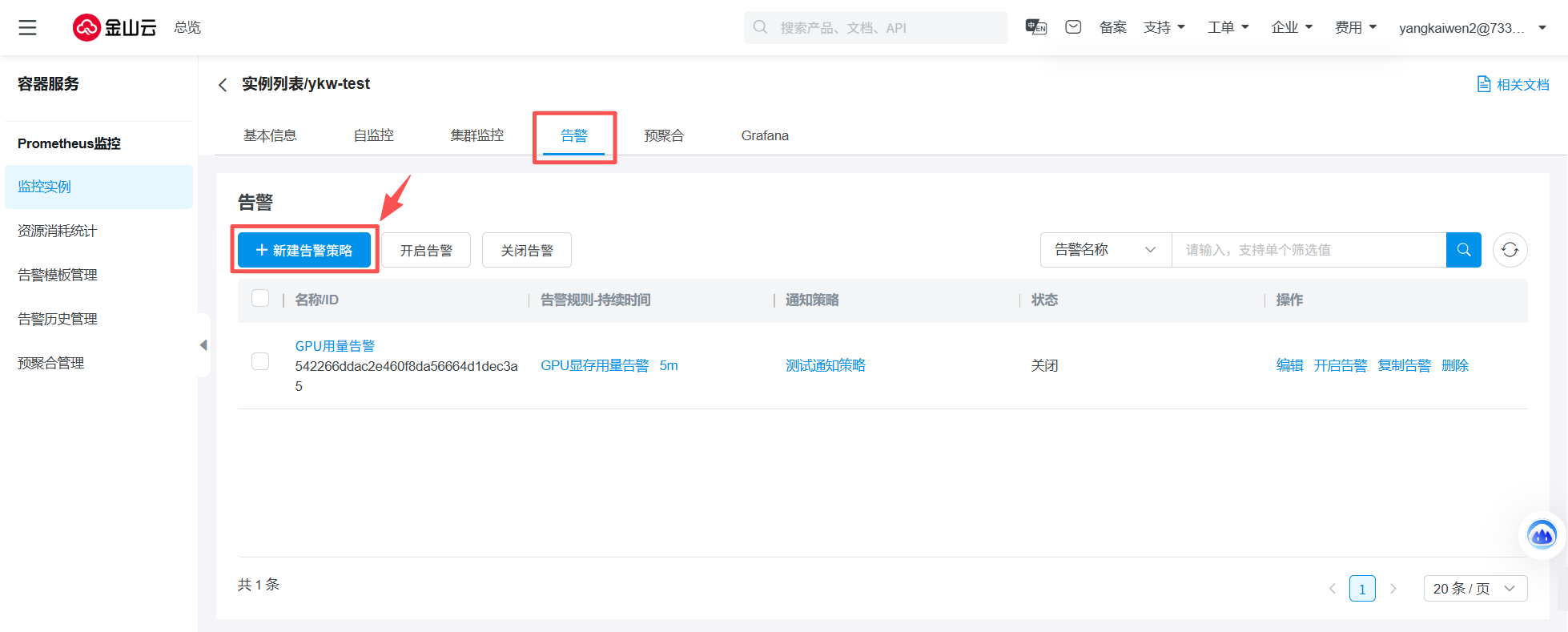Expand the 20 条/页 page size selector
The width and height of the screenshot is (1568, 632).
tap(1474, 589)
